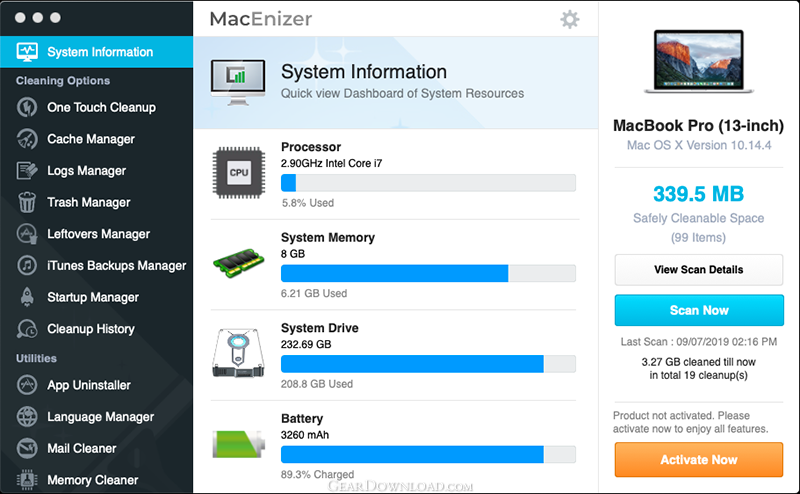Click the '208.8 GB Used' drive text
Screen dimensions: 800x494
coord(317,384)
